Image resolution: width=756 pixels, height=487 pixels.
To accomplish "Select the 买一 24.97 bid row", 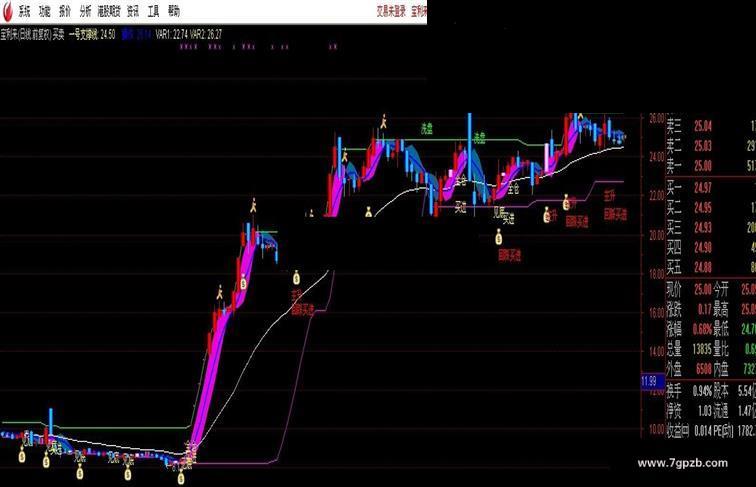I will coord(711,187).
